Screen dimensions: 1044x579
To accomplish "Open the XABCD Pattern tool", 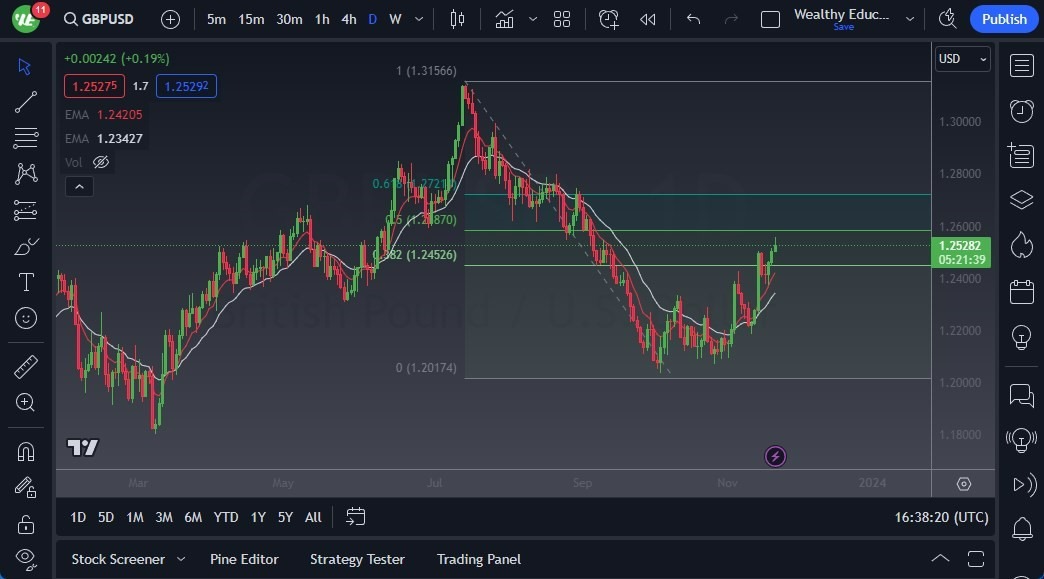I will [x=26, y=173].
